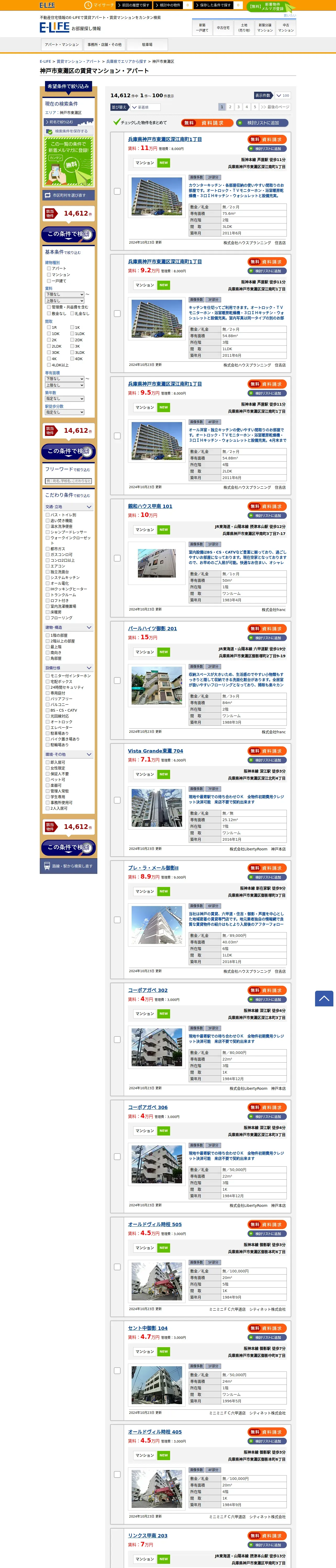Open the 築年数 指定なし dropdown
336x1568 pixels.
point(65,399)
